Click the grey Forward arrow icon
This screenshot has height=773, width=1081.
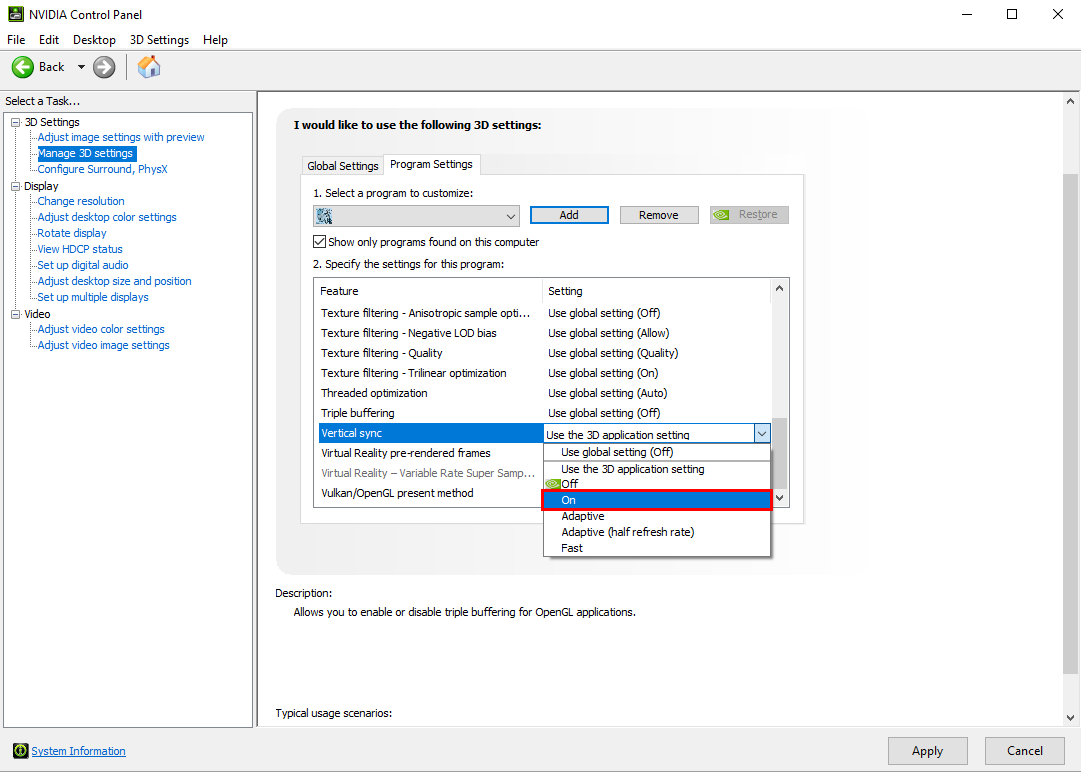(x=104, y=67)
